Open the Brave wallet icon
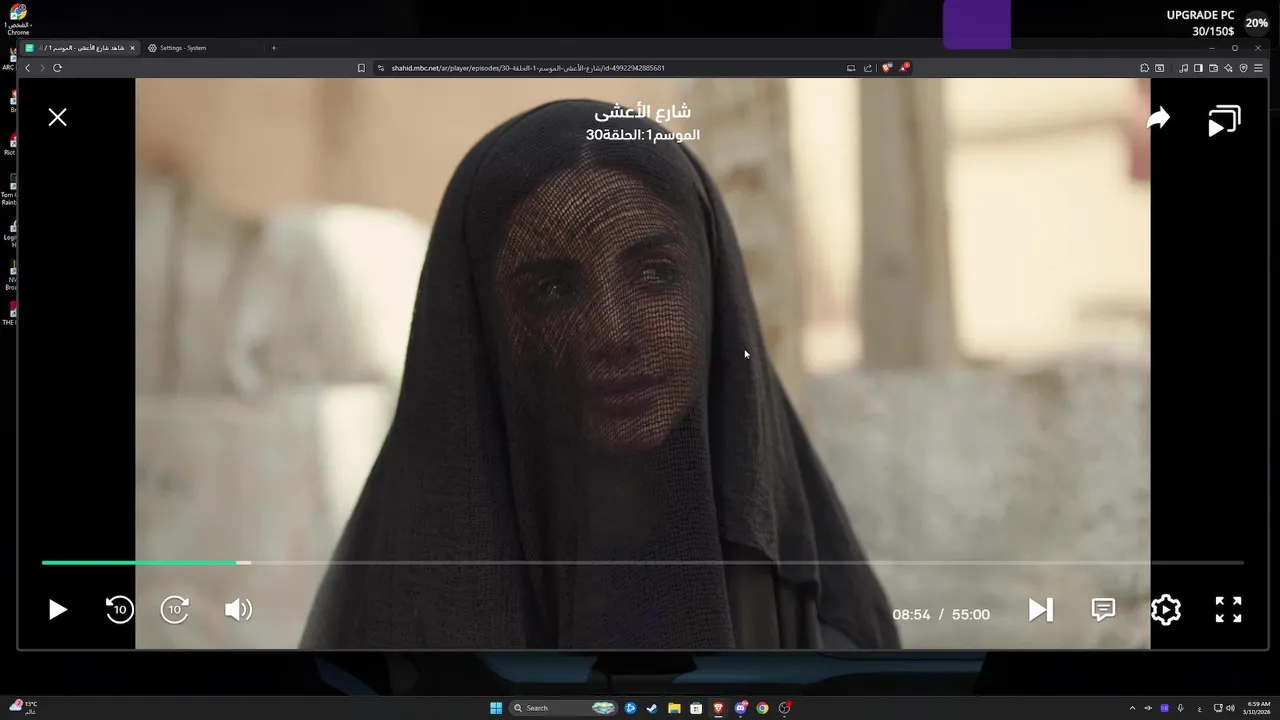 tap(1213, 68)
